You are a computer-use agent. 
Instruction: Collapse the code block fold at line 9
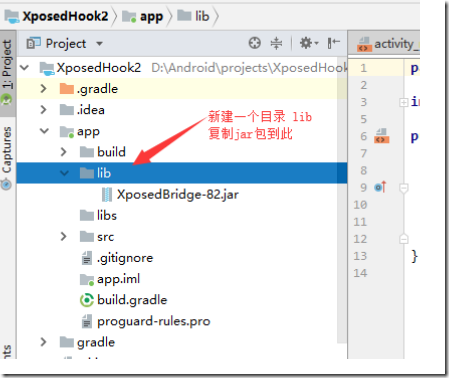point(404,188)
